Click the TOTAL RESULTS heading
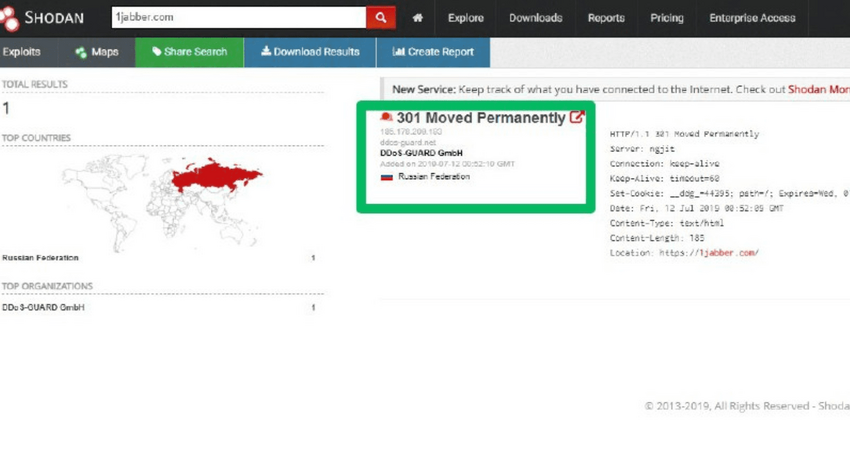 35,84
